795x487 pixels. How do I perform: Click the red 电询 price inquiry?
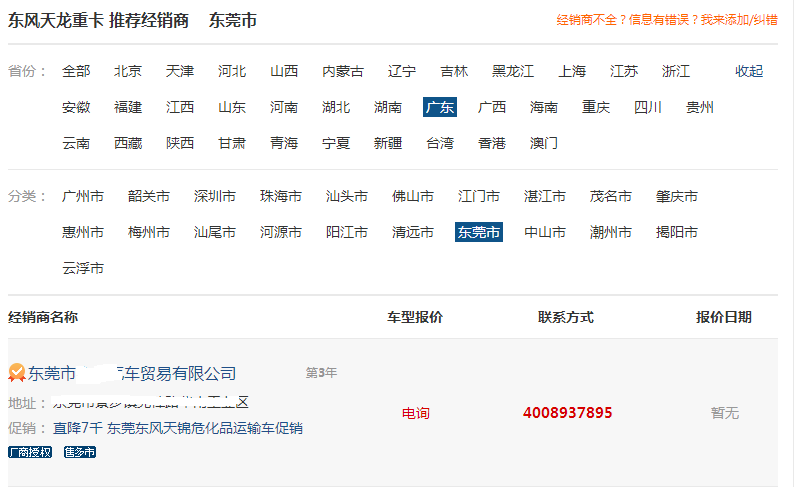[415, 413]
